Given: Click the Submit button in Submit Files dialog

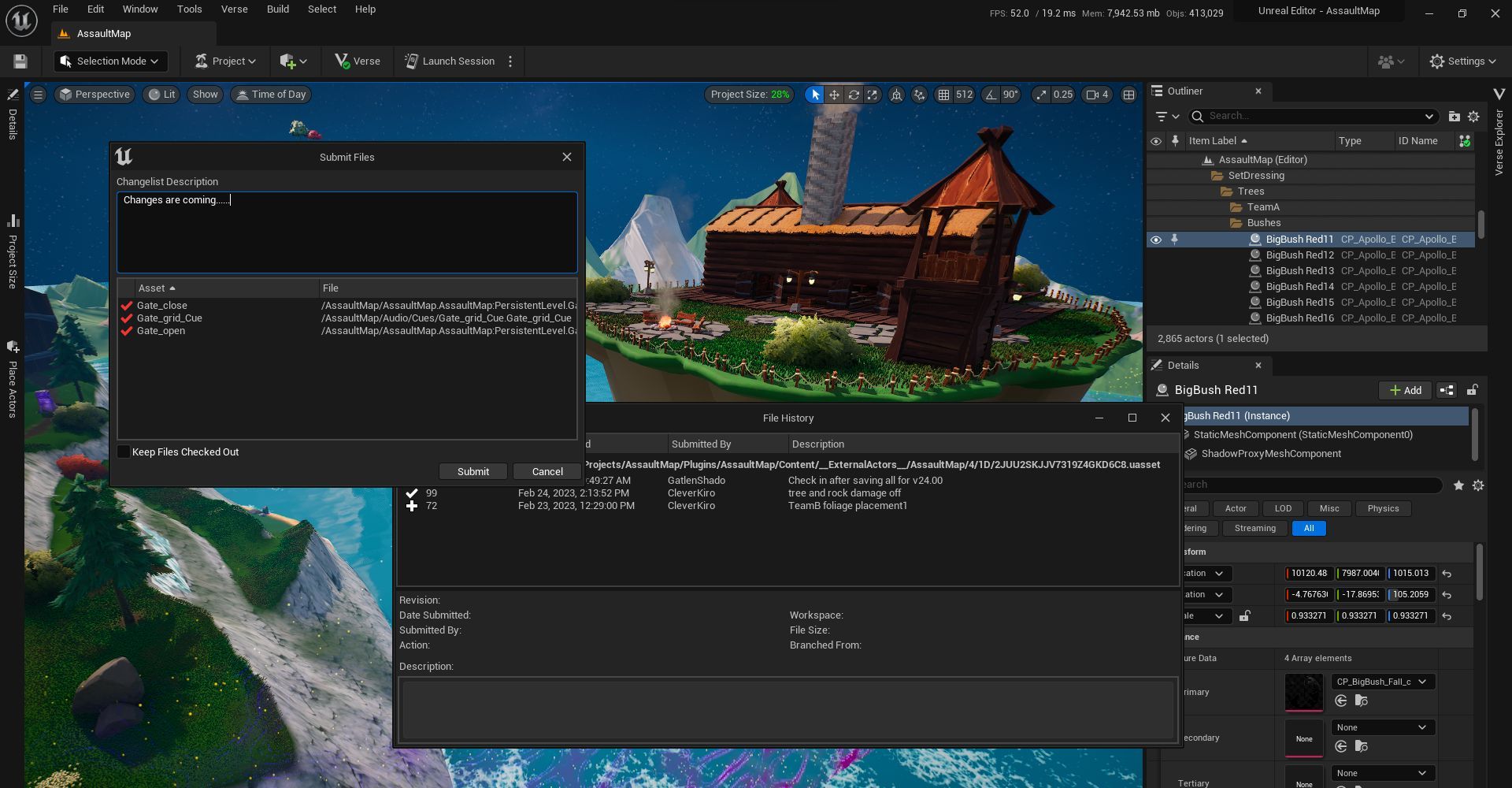Looking at the screenshot, I should [472, 471].
